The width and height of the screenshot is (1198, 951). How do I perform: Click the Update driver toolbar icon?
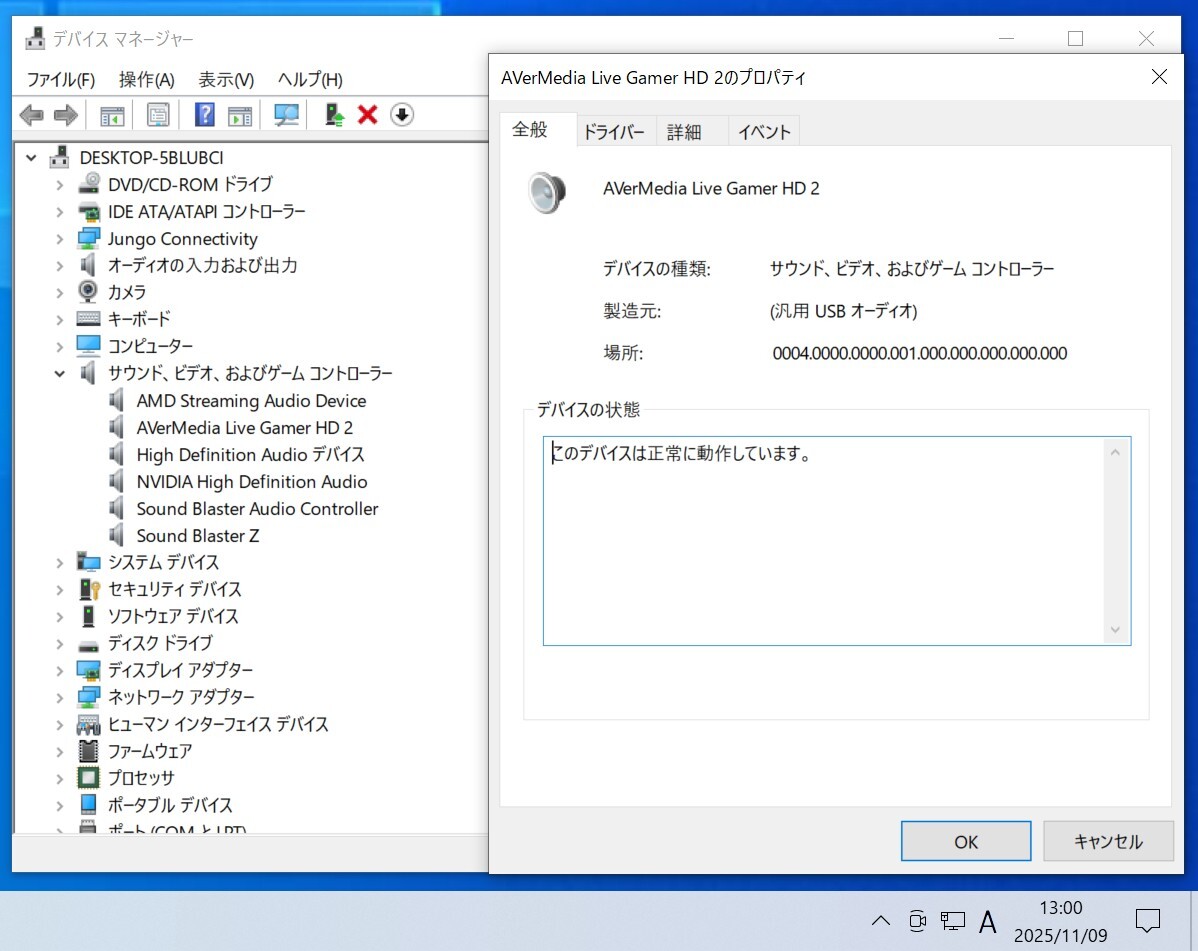pos(334,115)
